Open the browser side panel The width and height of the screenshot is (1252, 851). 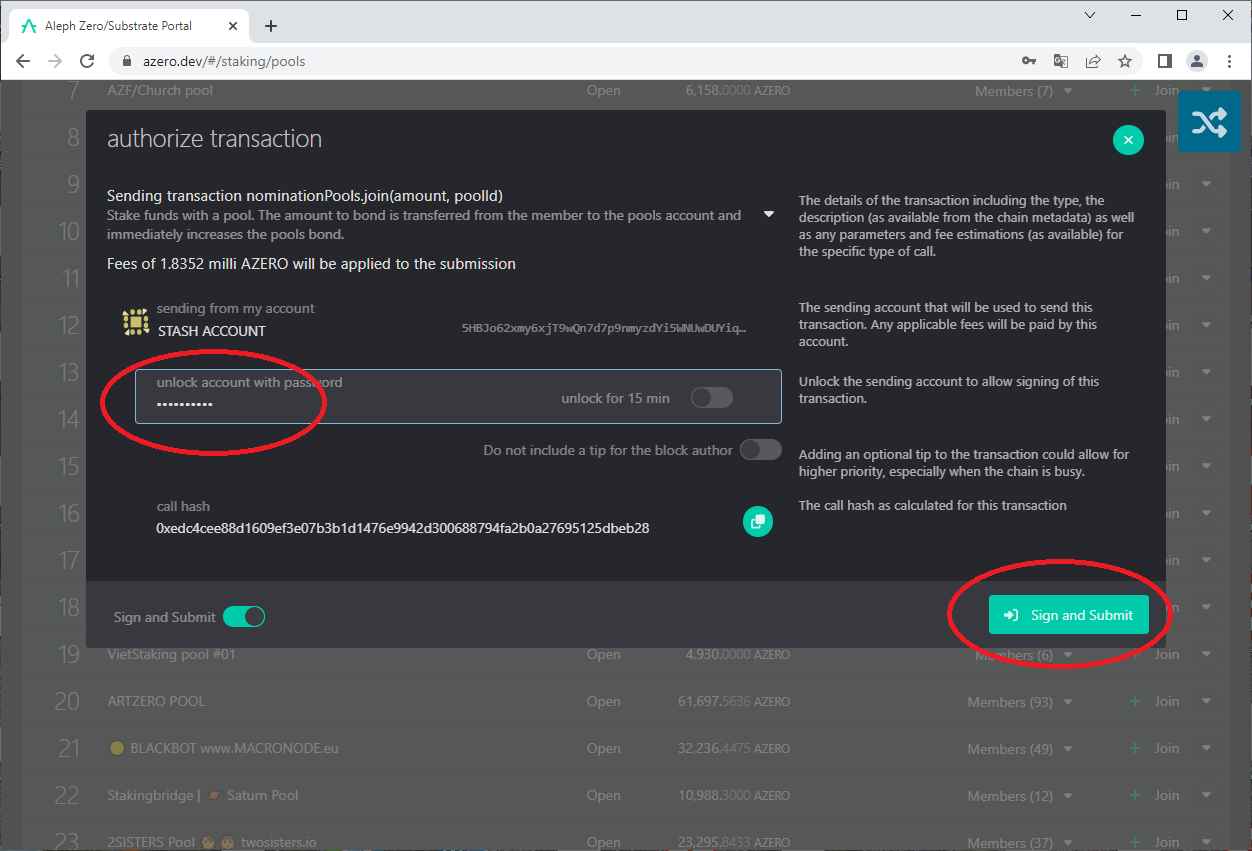1165,61
